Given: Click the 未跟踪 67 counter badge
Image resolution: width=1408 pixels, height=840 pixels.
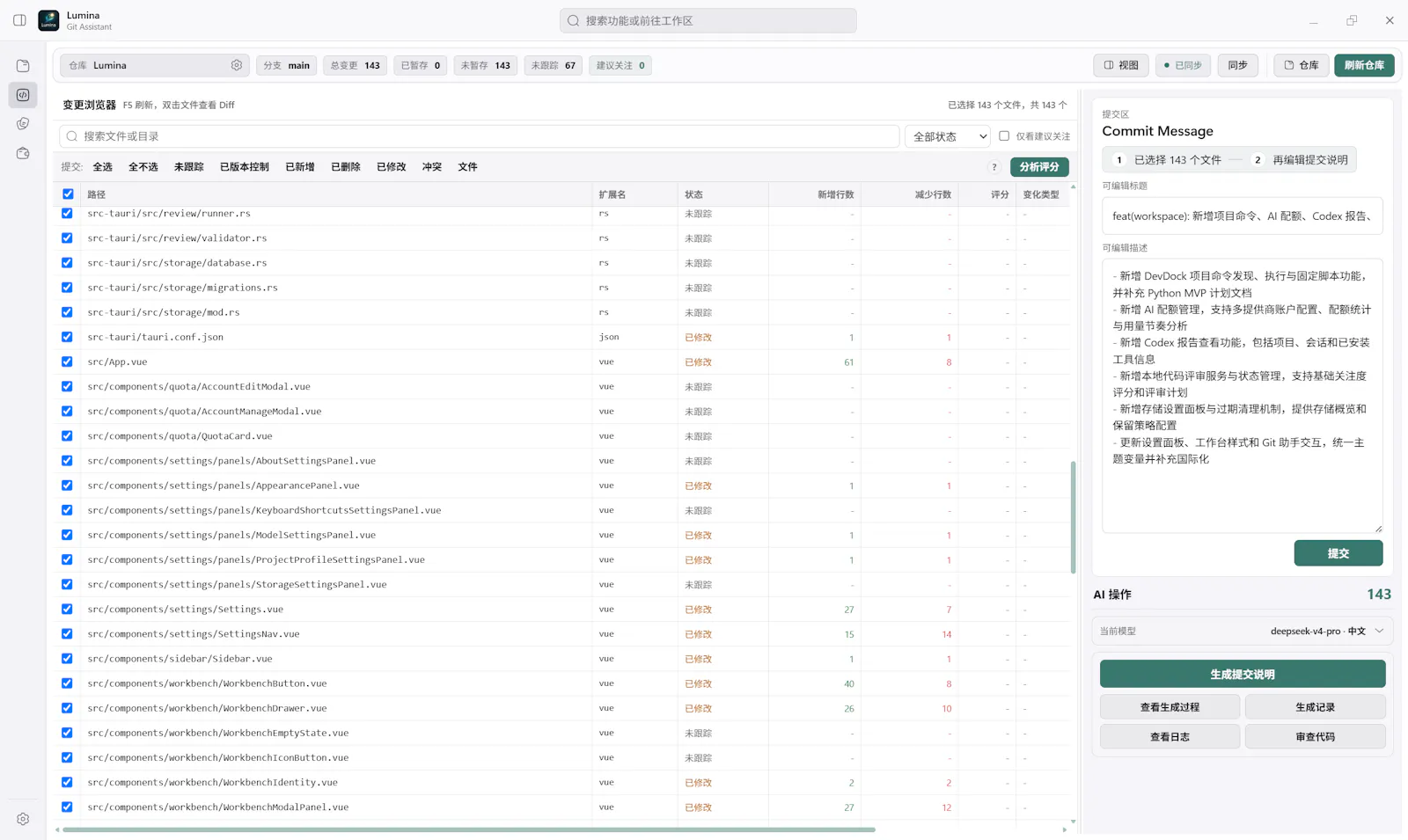Looking at the screenshot, I should [x=554, y=65].
